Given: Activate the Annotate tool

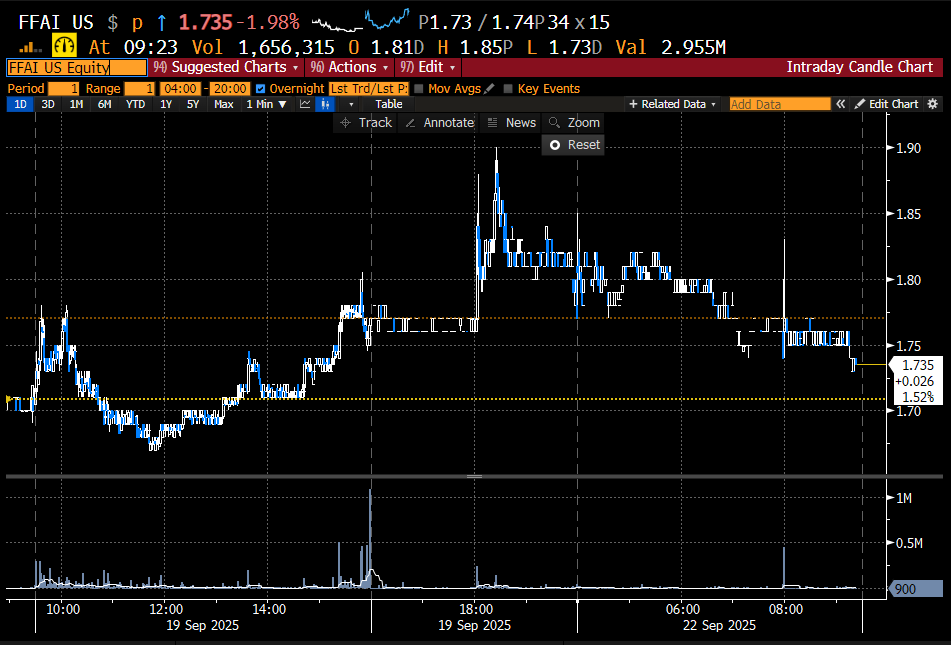Looking at the screenshot, I should tap(440, 123).
